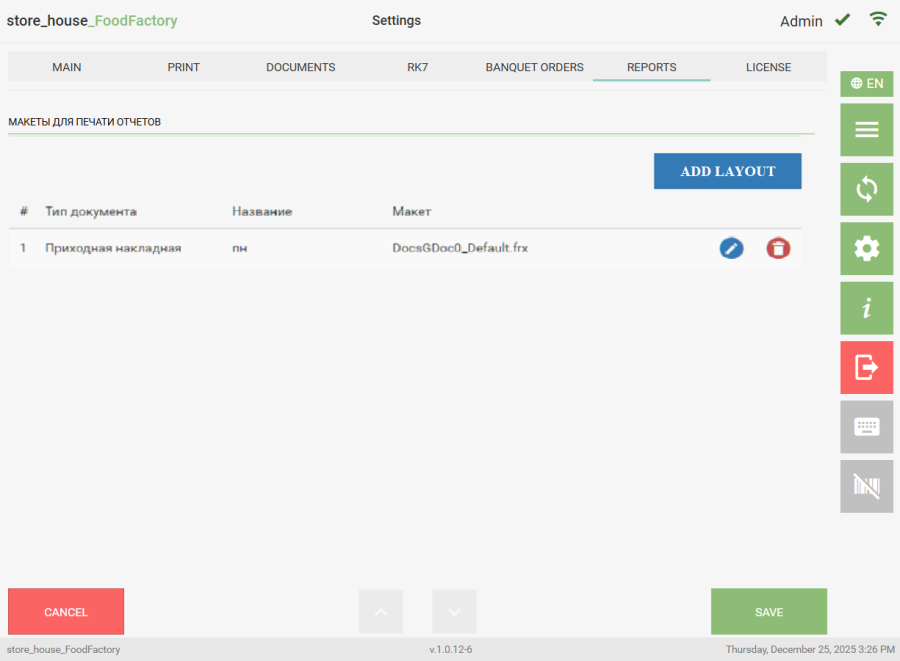Click the ADD LAYOUT button
Screen dimensions: 900x661
pos(727,171)
